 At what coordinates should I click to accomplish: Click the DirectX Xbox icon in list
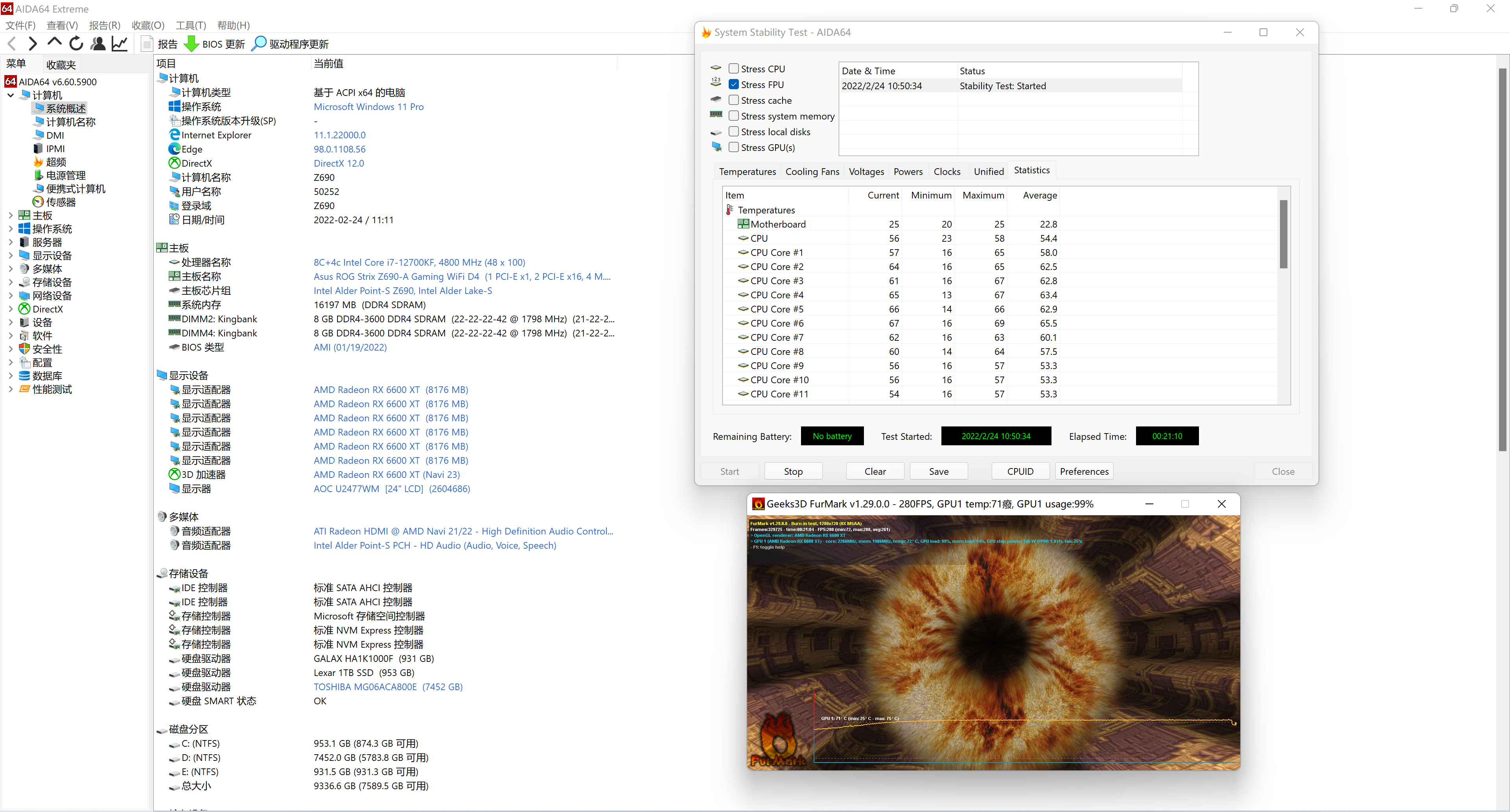click(174, 163)
